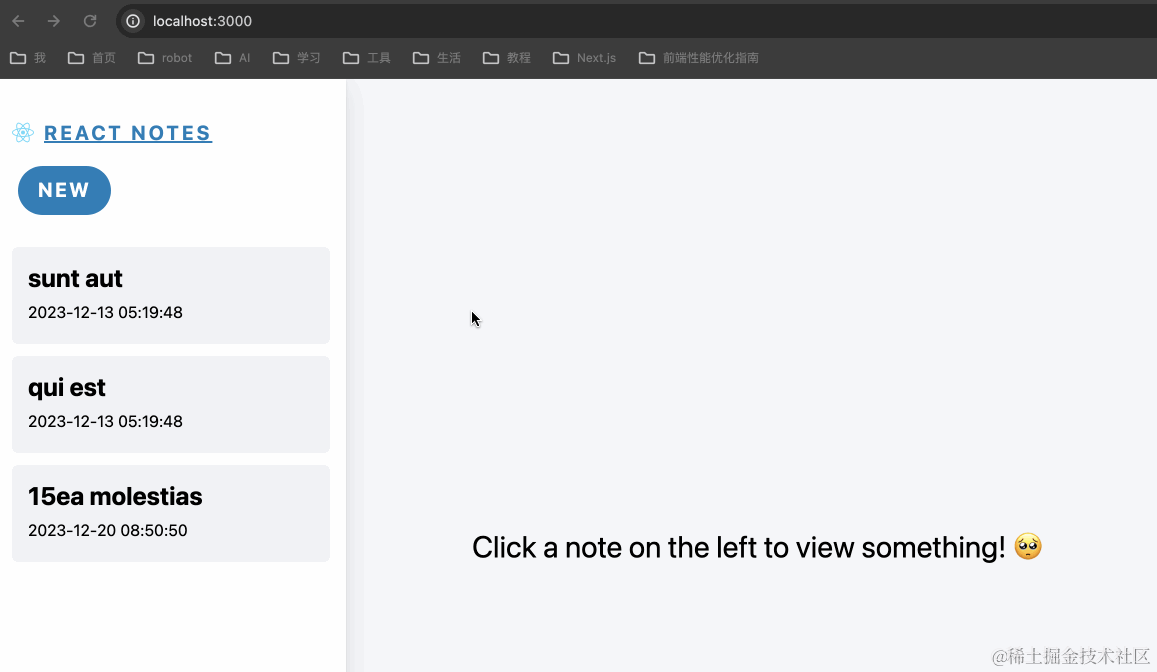Select the note titled qui est
Screen dimensions: 1157x672
click(170, 403)
